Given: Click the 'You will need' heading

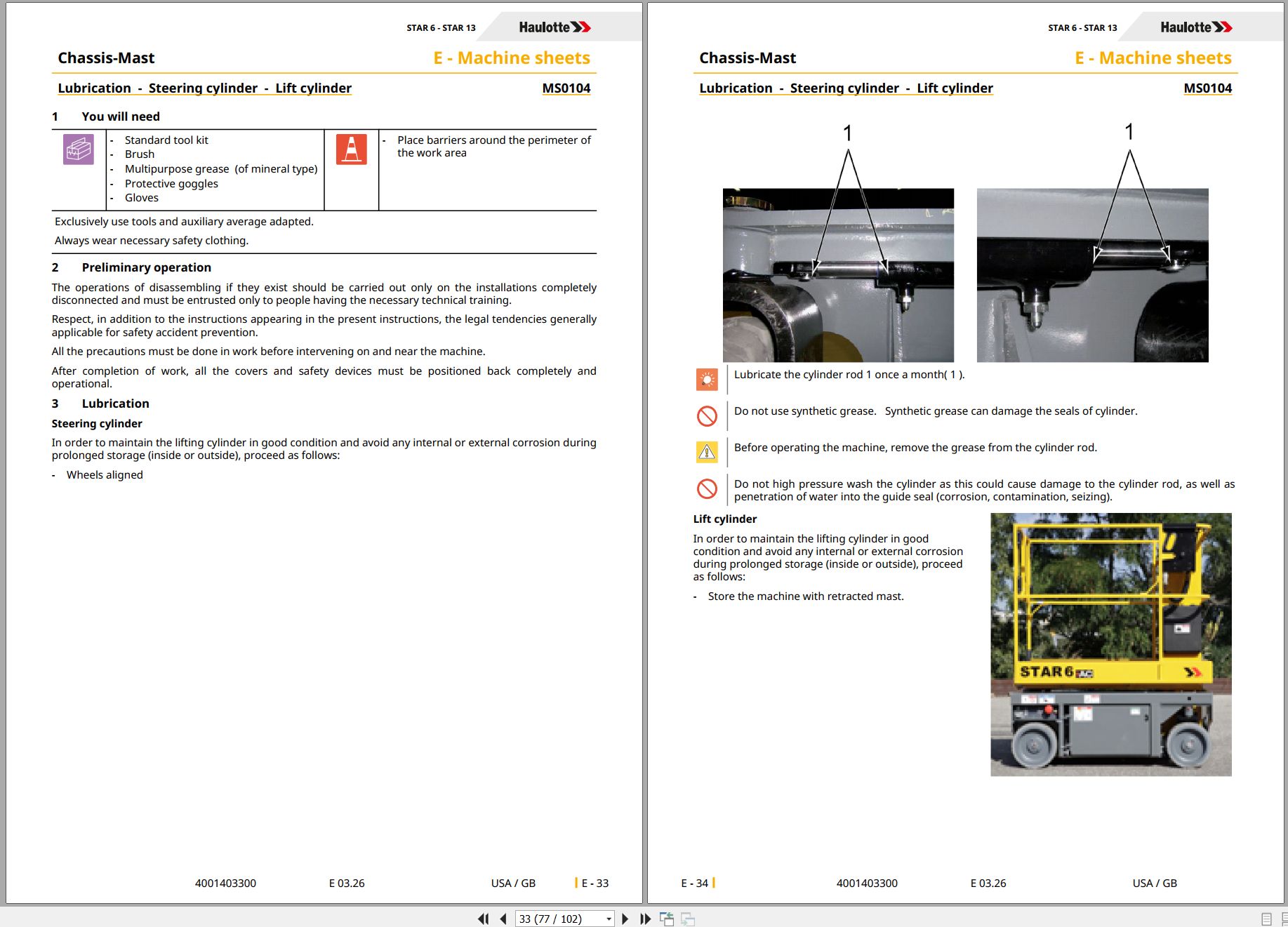Looking at the screenshot, I should 121,116.
